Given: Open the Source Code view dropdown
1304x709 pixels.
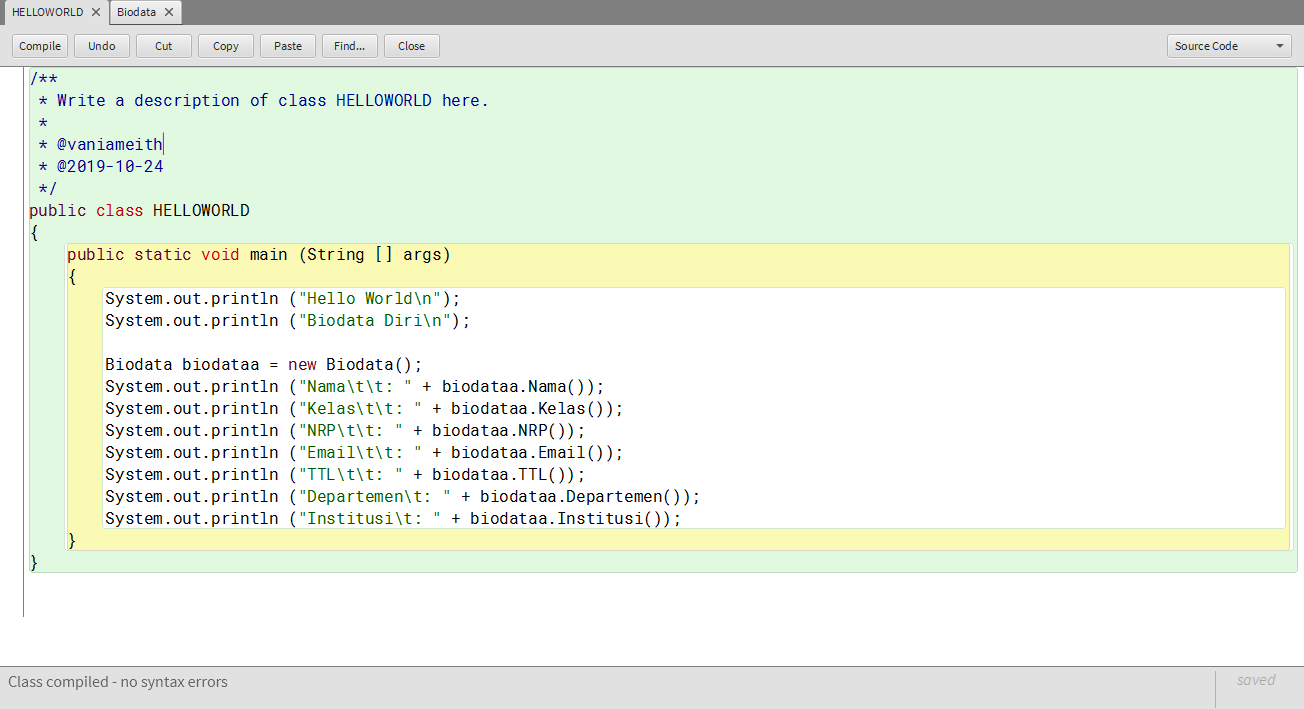Looking at the screenshot, I should [x=1229, y=46].
